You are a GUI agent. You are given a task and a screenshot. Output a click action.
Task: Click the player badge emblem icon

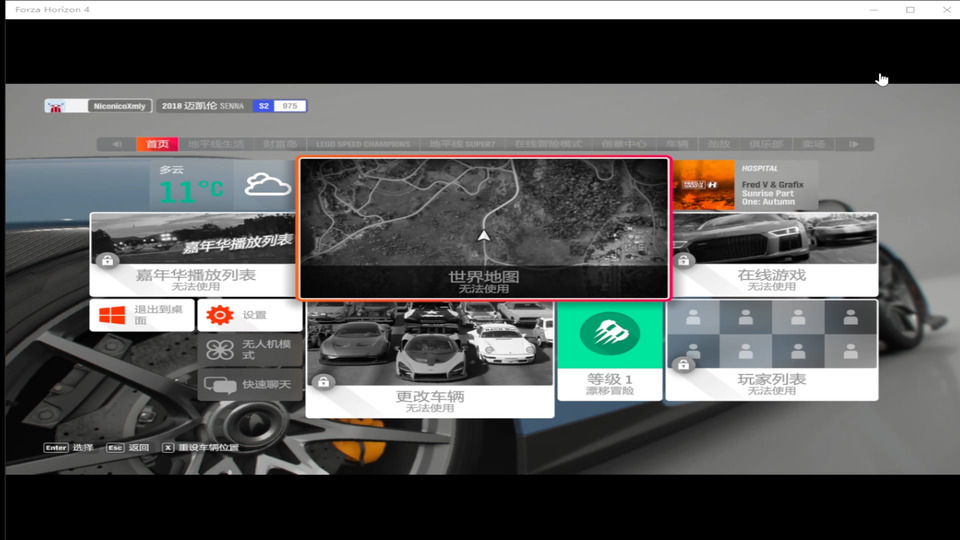56,107
